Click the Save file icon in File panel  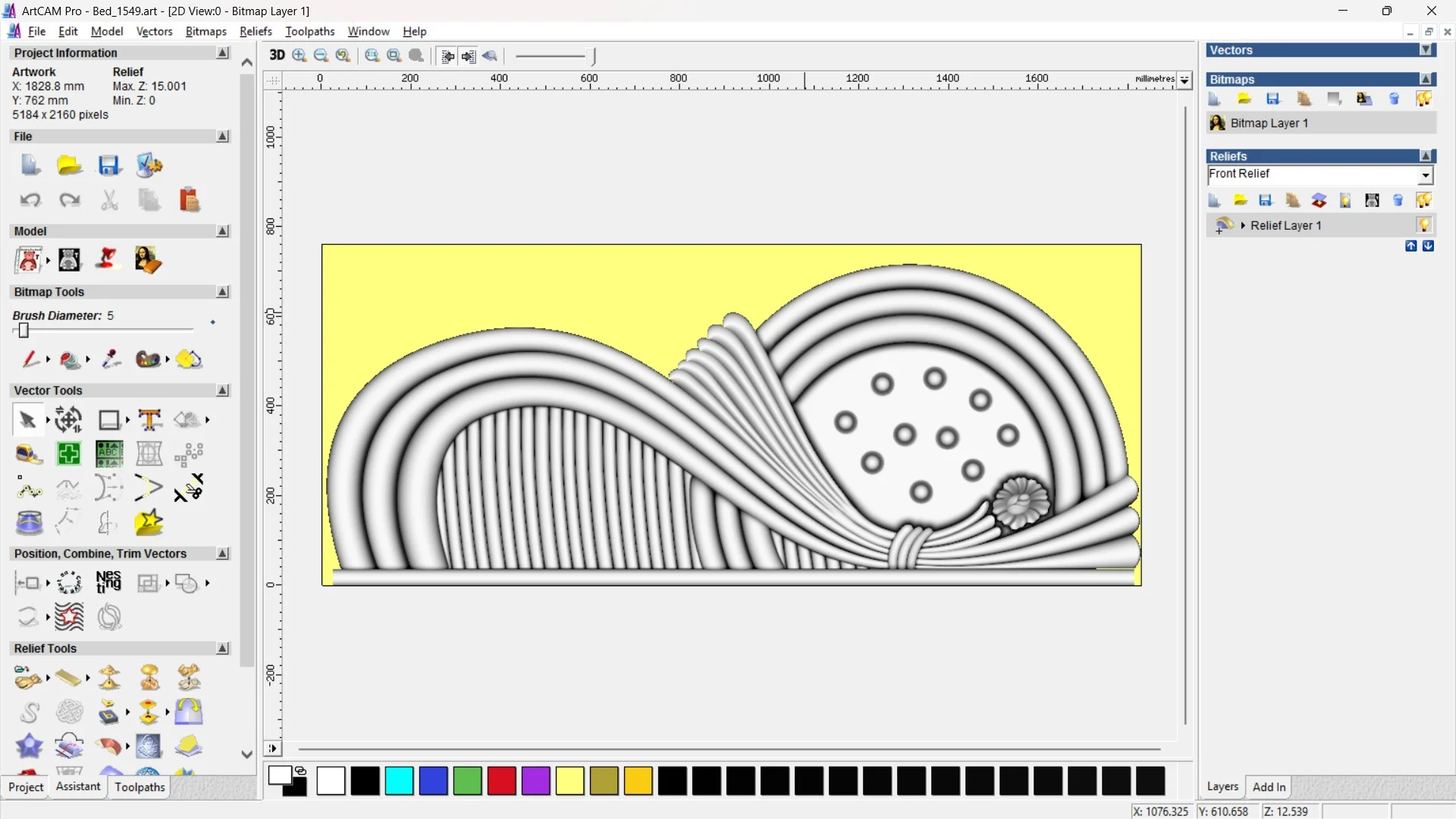point(109,165)
